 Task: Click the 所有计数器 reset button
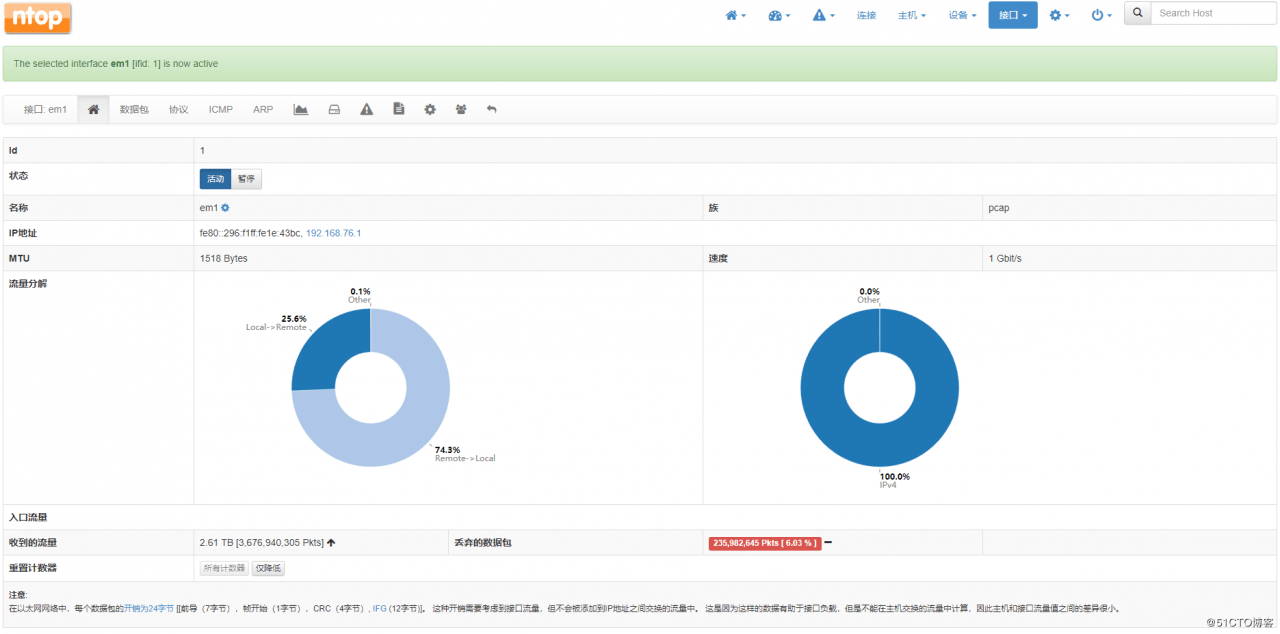click(x=224, y=568)
